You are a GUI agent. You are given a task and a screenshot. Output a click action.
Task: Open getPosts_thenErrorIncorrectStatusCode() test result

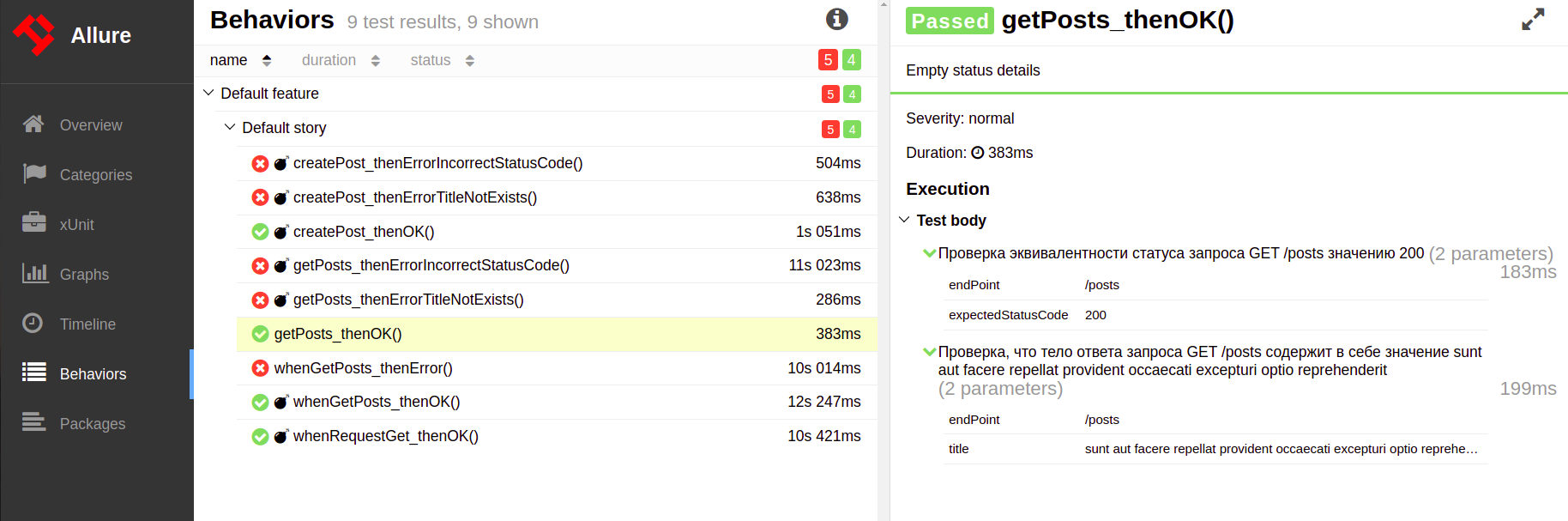point(557,265)
